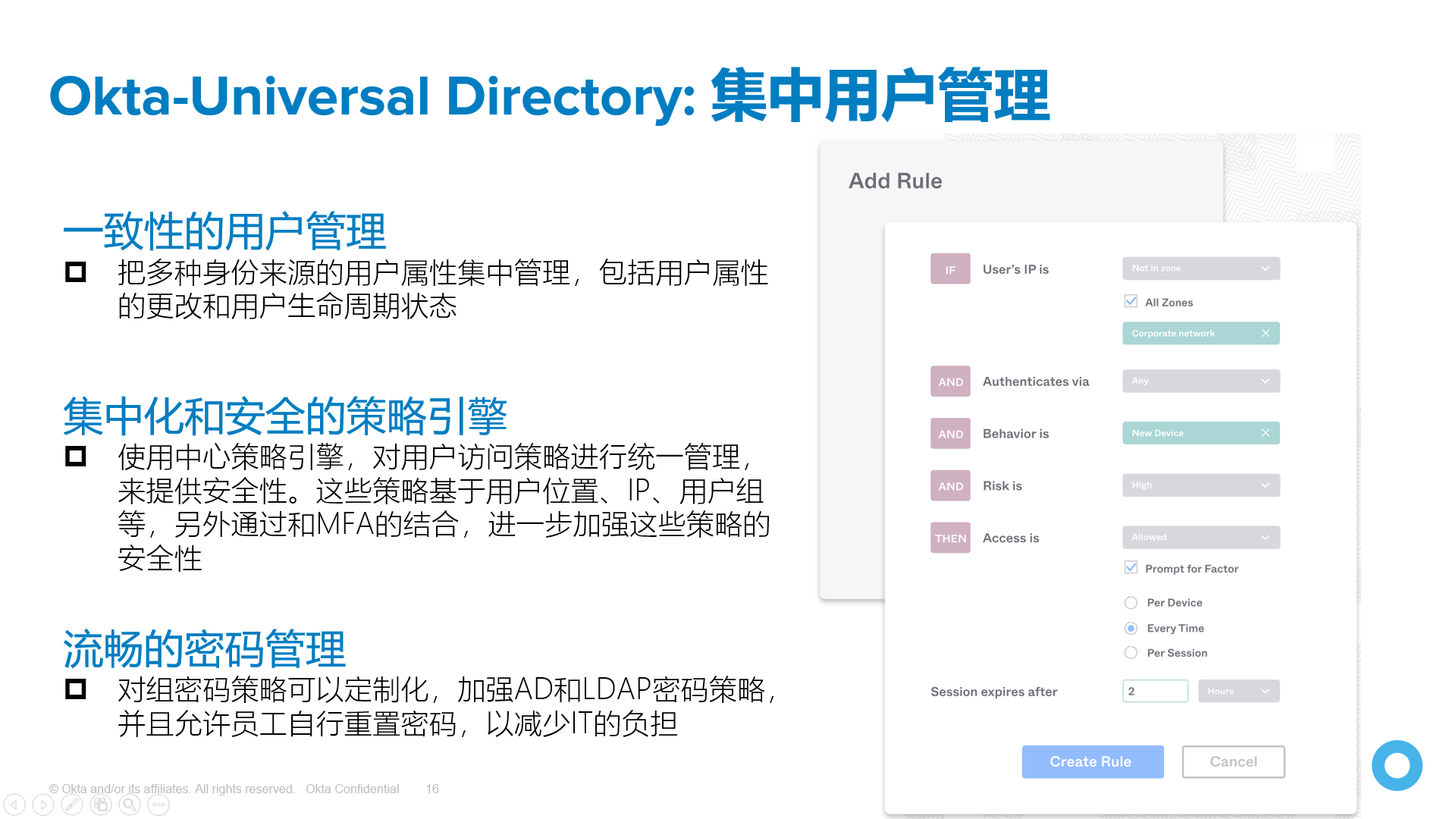Select the Per Device radio option
Viewport: 1456px width, 819px height.
point(1131,603)
